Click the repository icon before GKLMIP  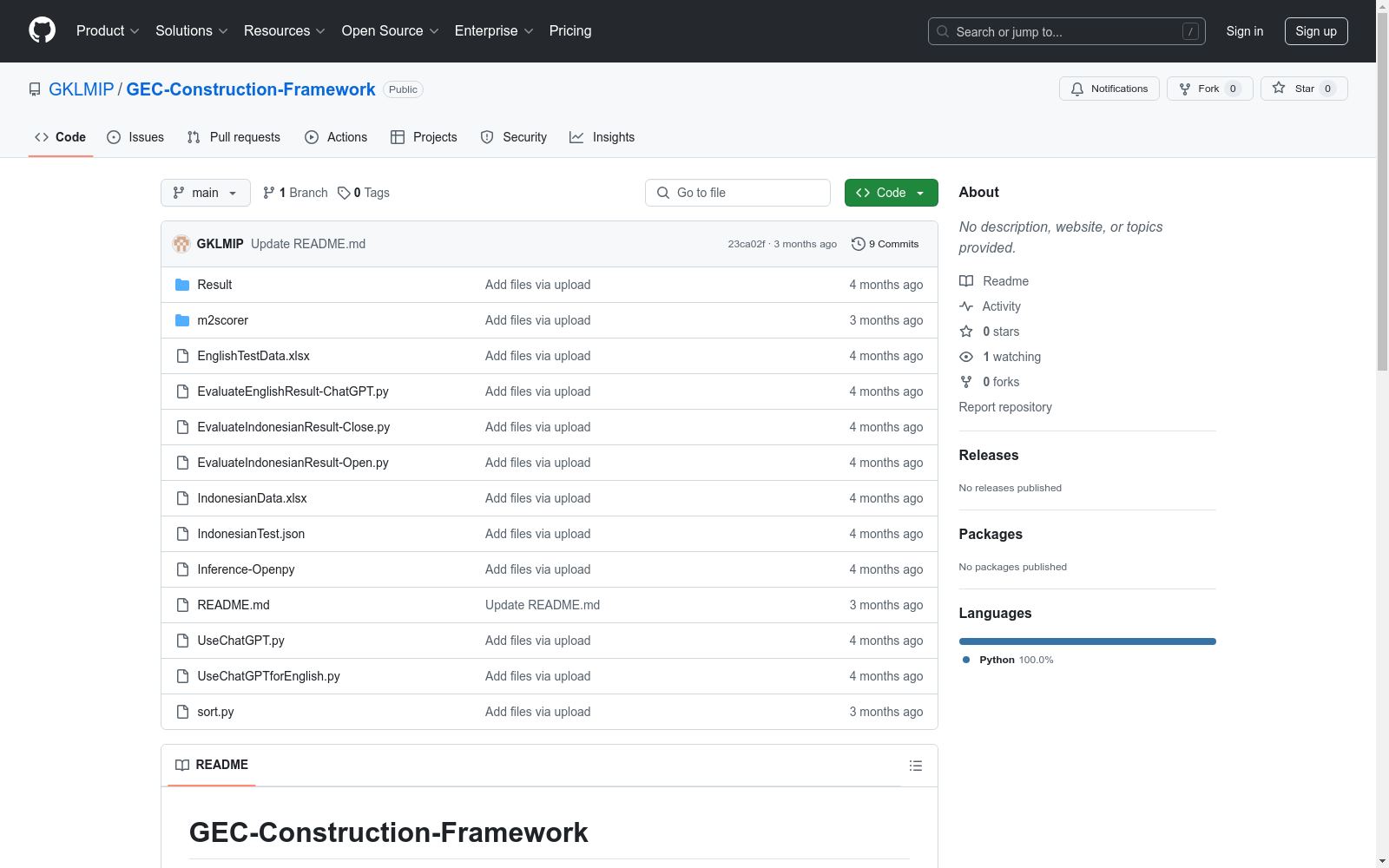[x=35, y=89]
